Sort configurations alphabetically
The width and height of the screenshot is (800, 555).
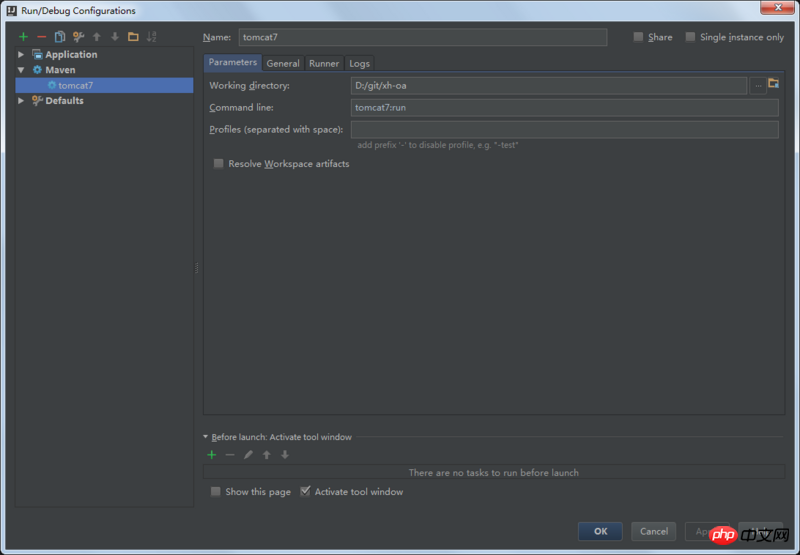tap(152, 37)
